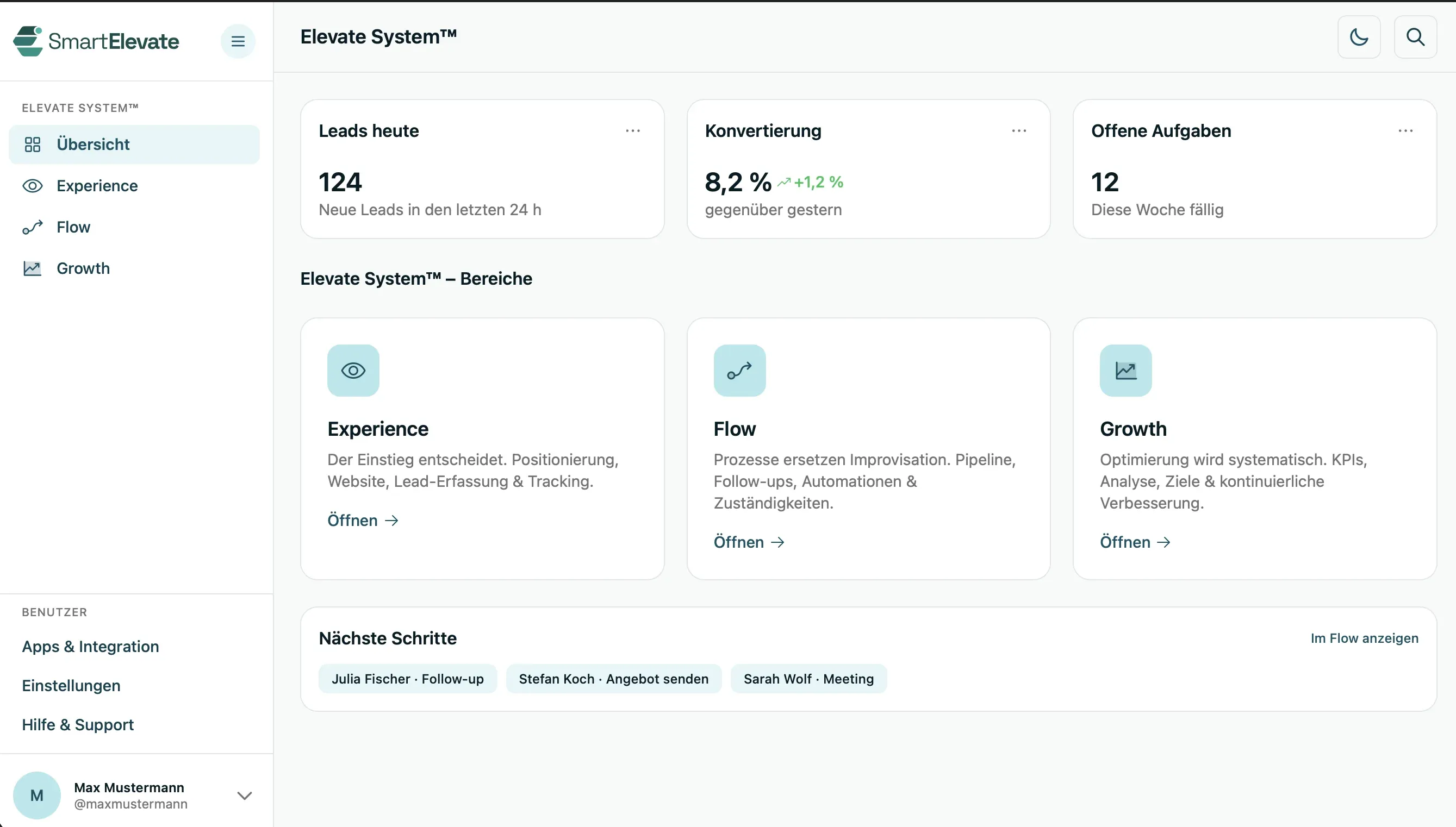Screen dimensions: 1456x827
Task: Open Apps & Integration
Action: tap(90, 647)
